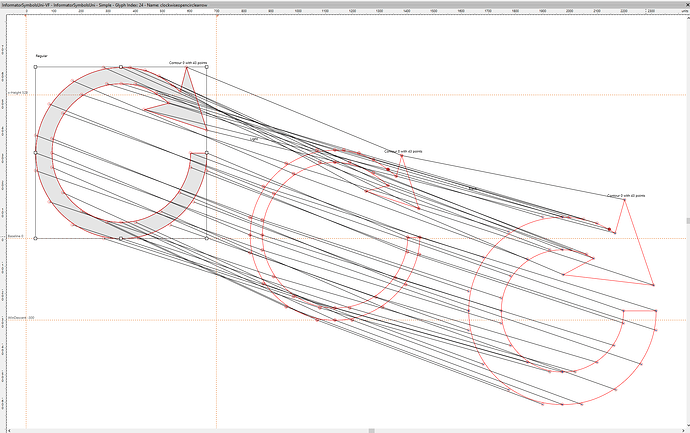Click the horizontal scrollbar right arrow
The height and width of the screenshot is (433, 690).
click(683, 431)
